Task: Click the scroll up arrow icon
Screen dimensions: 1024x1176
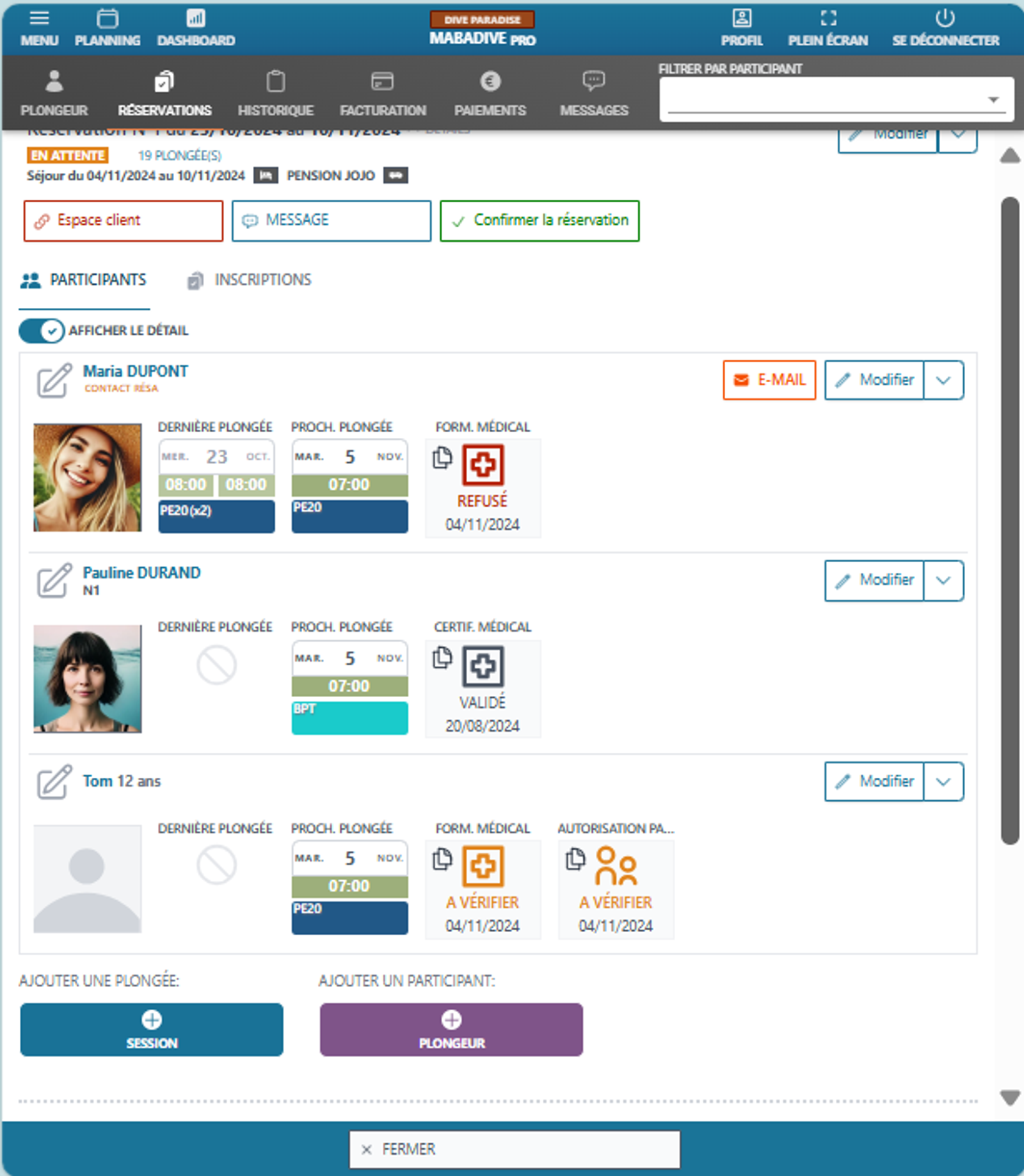Action: coord(1010,156)
